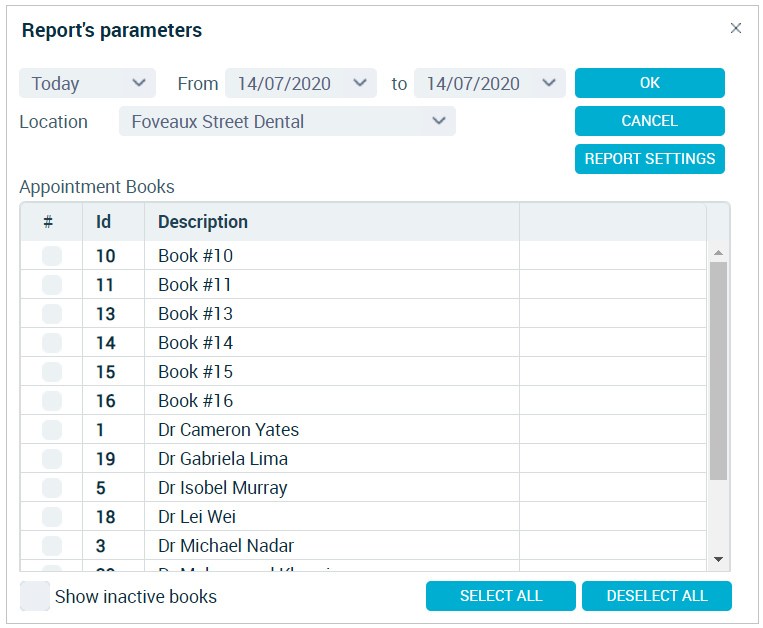763x628 pixels.
Task: Click the Dr Isobel Murray row text
Action: coord(223,488)
